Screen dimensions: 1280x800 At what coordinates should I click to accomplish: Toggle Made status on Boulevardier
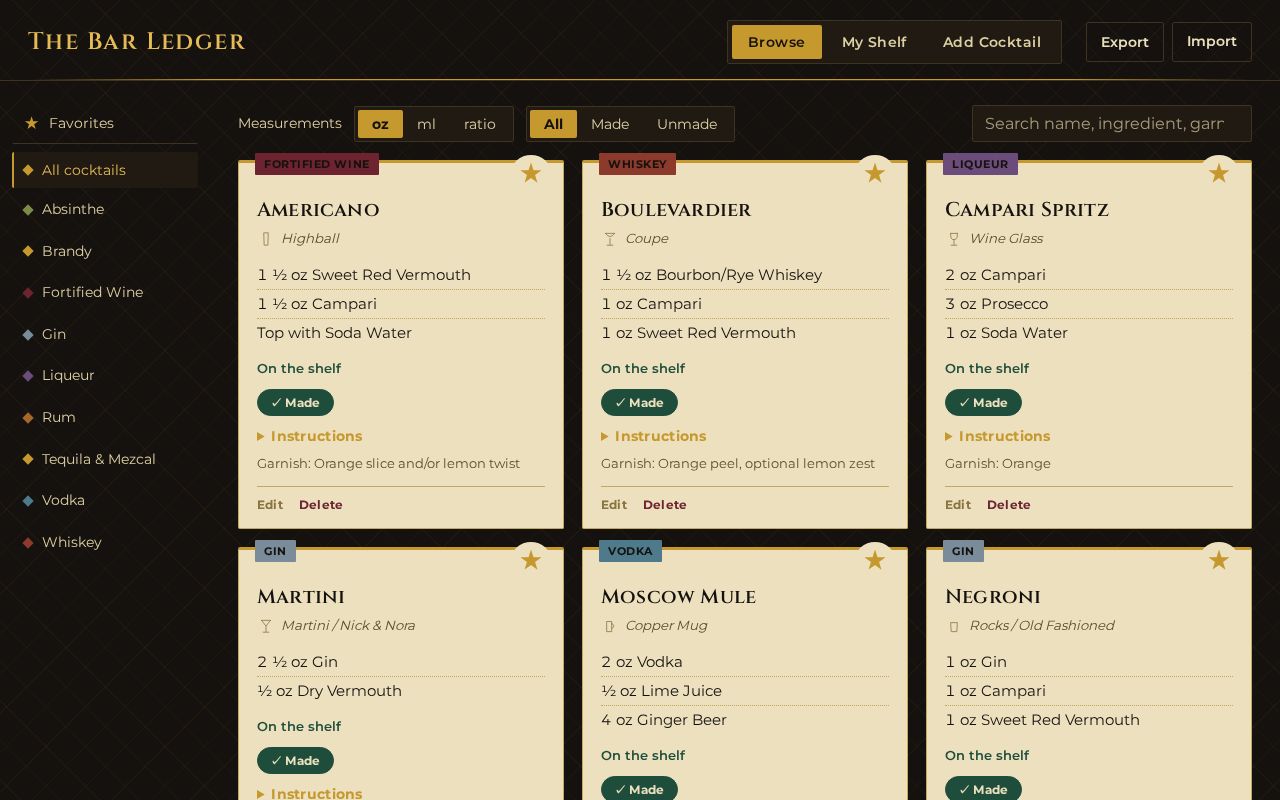tap(639, 403)
